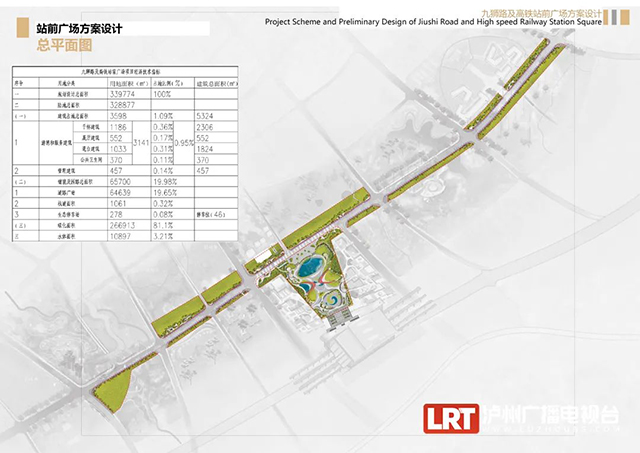
Task: Select the 站前广场方案设计 heading
Action: point(79,30)
